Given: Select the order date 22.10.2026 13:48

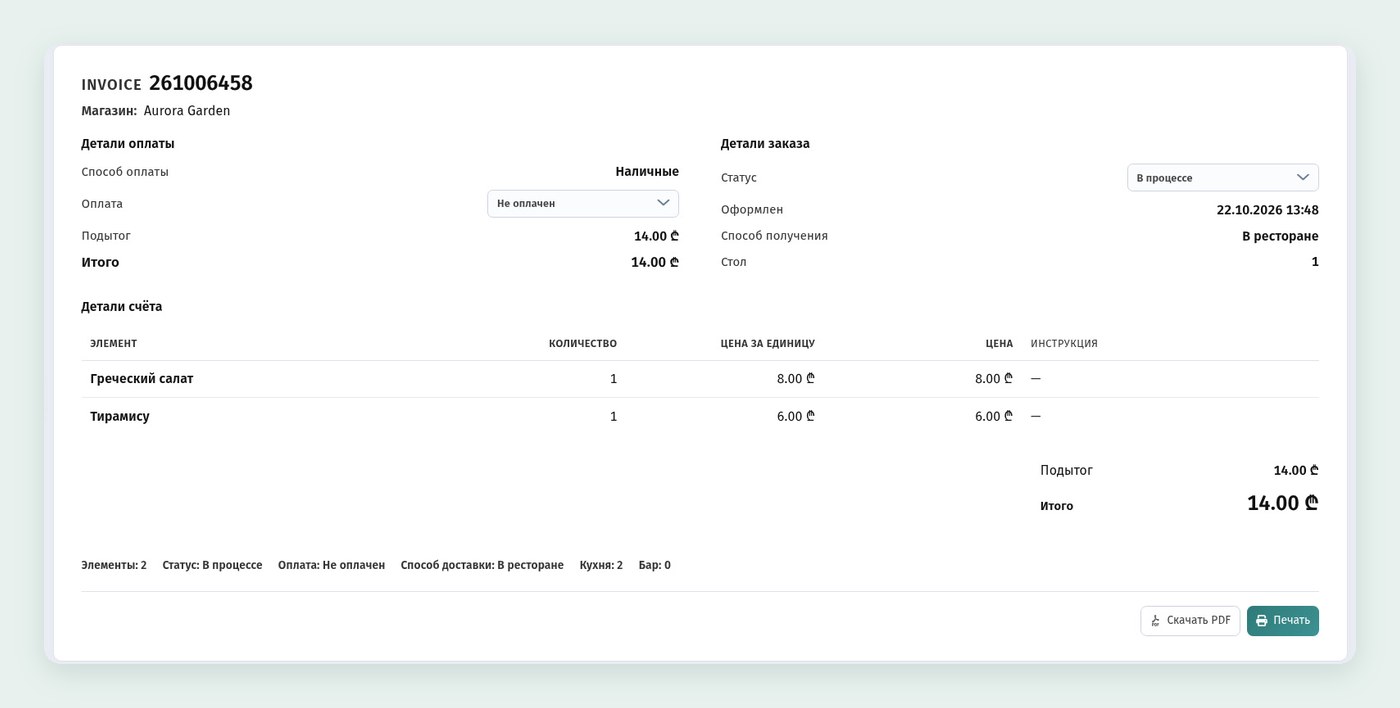Looking at the screenshot, I should 1267,210.
